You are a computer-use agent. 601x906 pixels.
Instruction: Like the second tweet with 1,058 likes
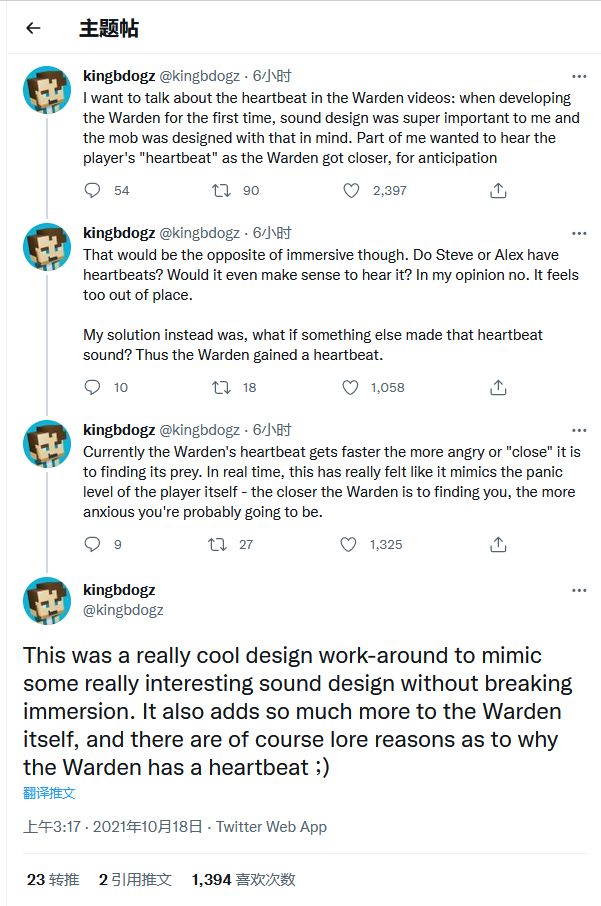pos(350,387)
